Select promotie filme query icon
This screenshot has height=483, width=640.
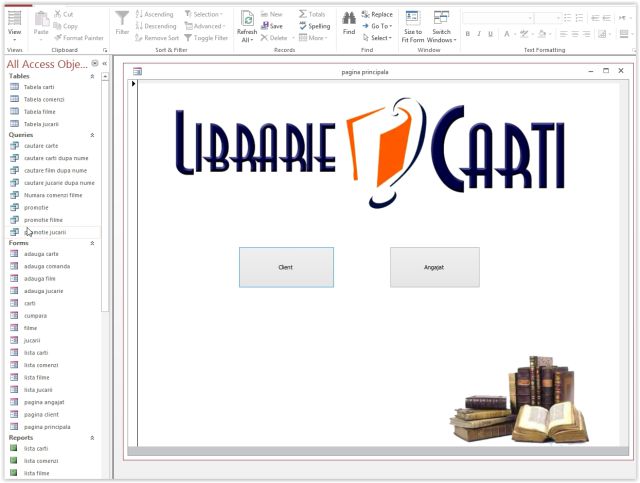coord(14,220)
